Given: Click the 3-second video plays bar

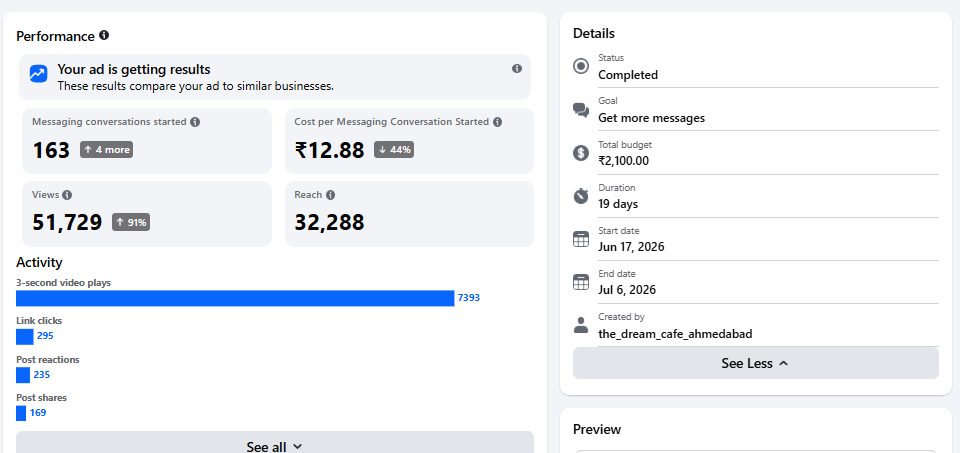Looking at the screenshot, I should (235, 298).
